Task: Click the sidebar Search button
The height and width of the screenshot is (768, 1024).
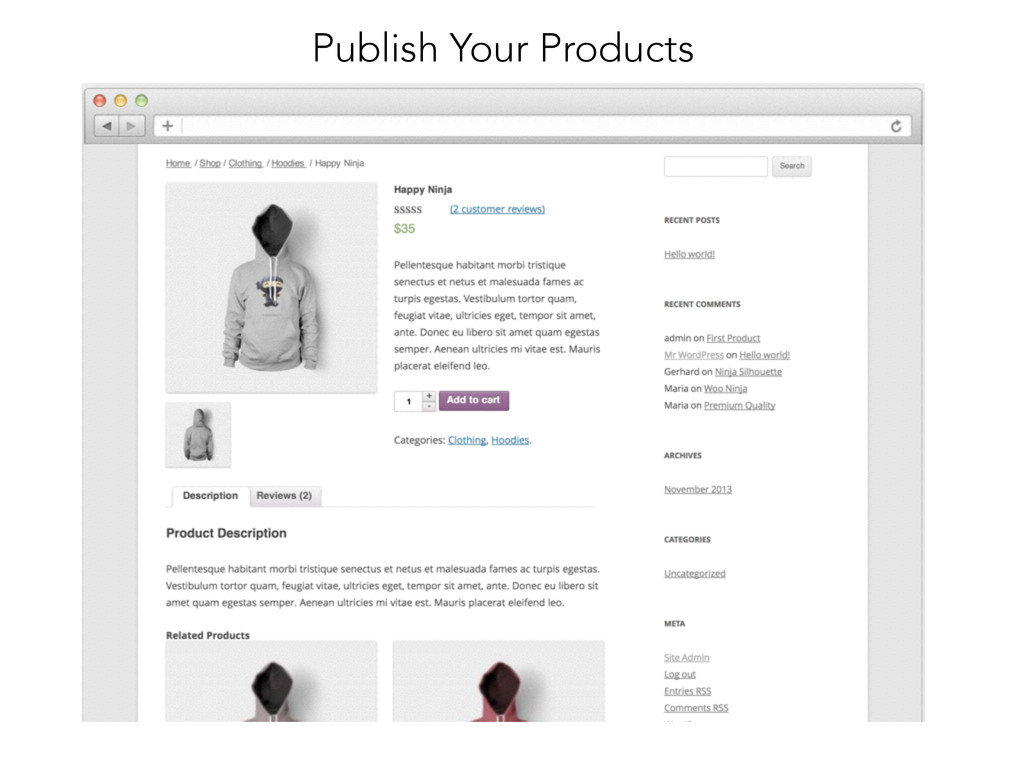Action: pos(792,166)
